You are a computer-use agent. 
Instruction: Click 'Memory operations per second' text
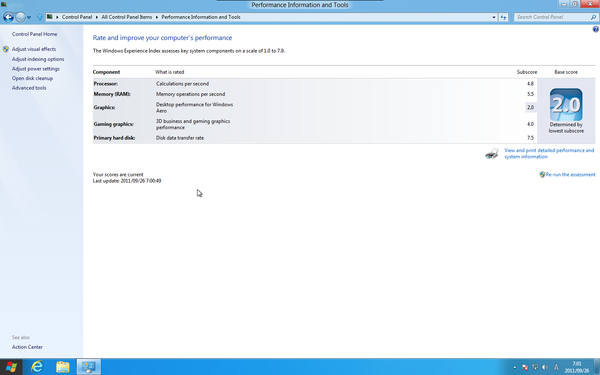190,94
